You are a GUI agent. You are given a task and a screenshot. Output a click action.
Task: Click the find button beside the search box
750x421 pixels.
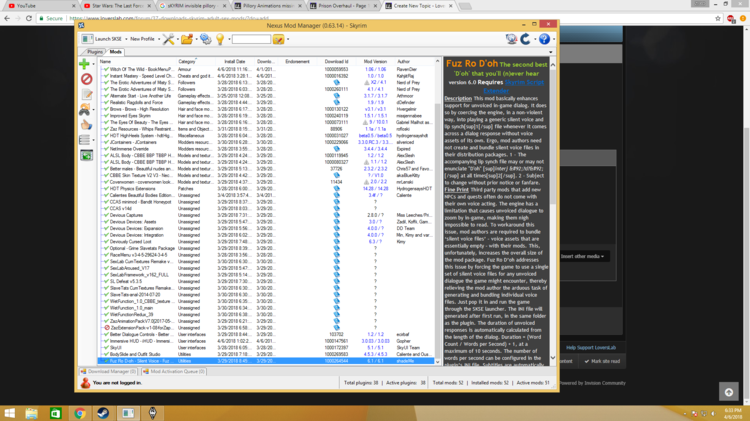278,39
